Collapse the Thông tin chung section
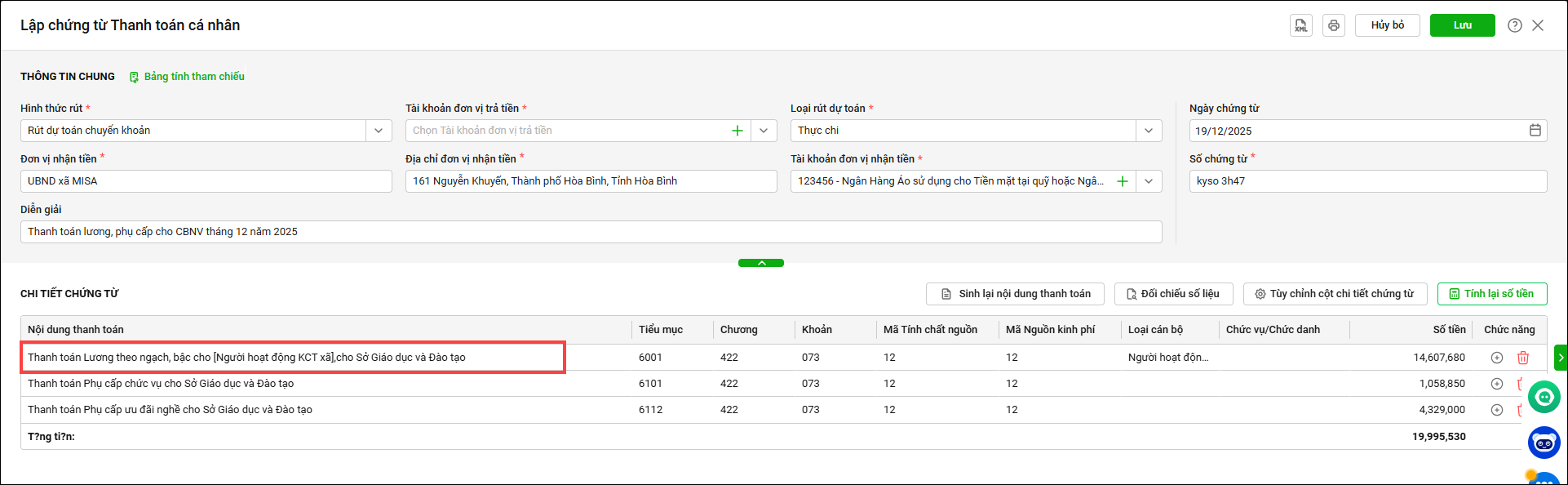 pyautogui.click(x=760, y=263)
